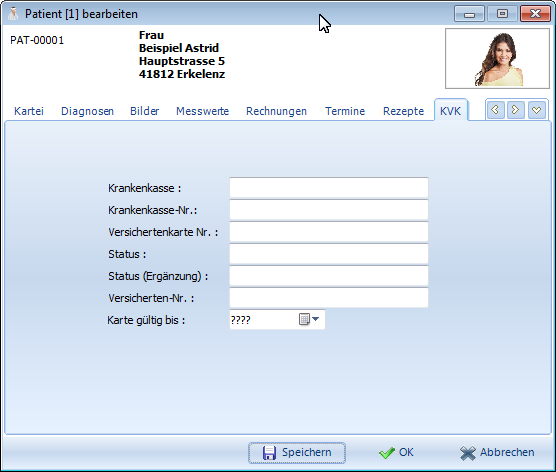The height and width of the screenshot is (472, 556).
Task: Click the Abbrechen cross icon
Action: [x=468, y=453]
